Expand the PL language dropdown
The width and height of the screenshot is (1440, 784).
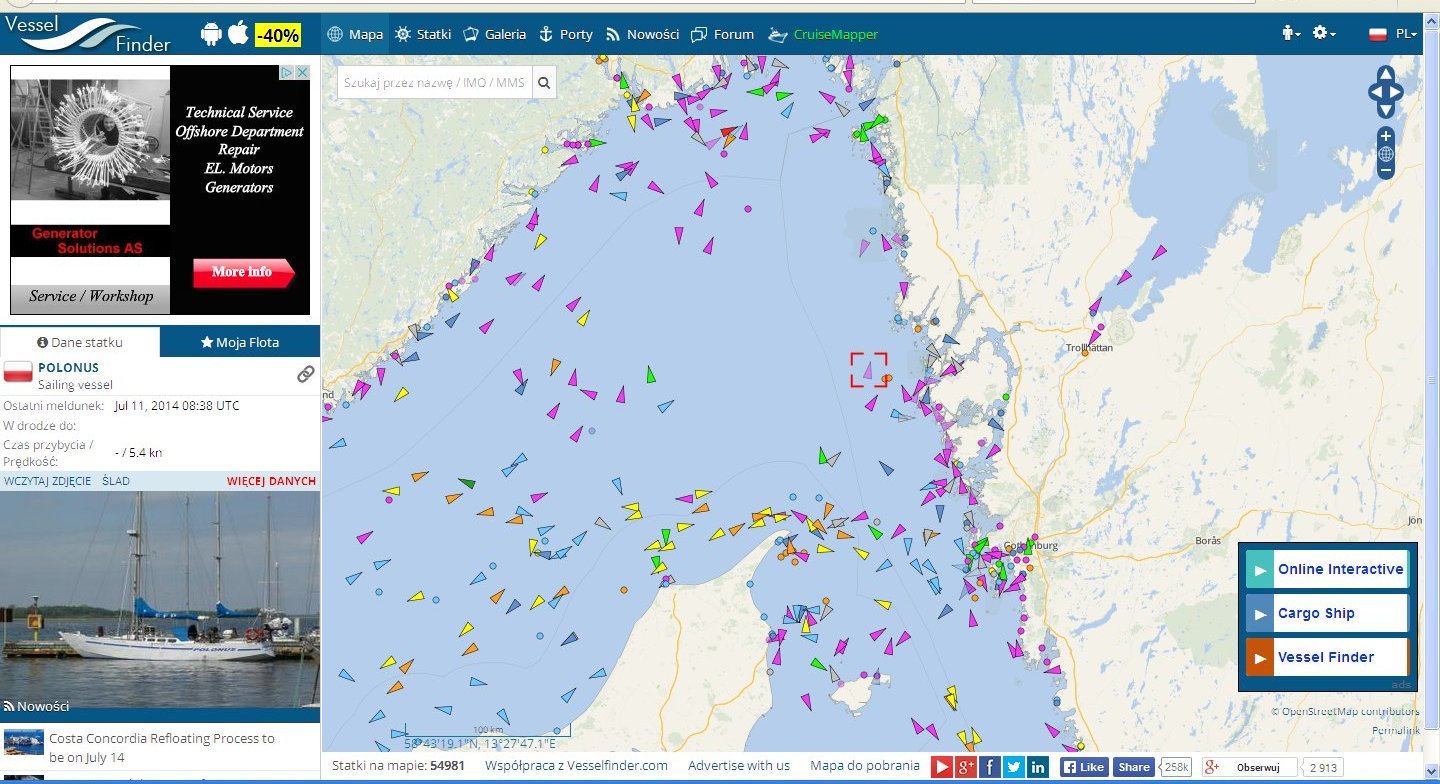click(1407, 34)
